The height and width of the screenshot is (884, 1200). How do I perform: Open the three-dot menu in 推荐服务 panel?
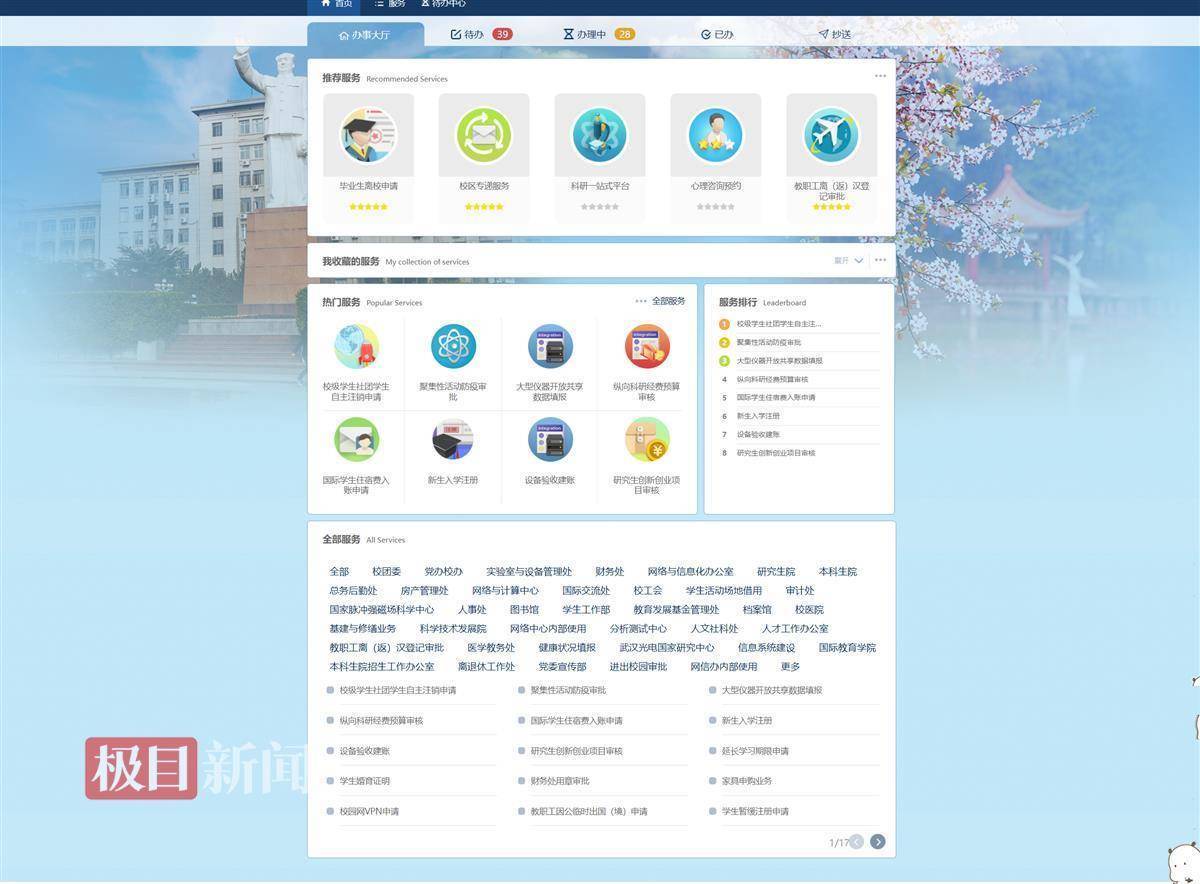point(880,76)
